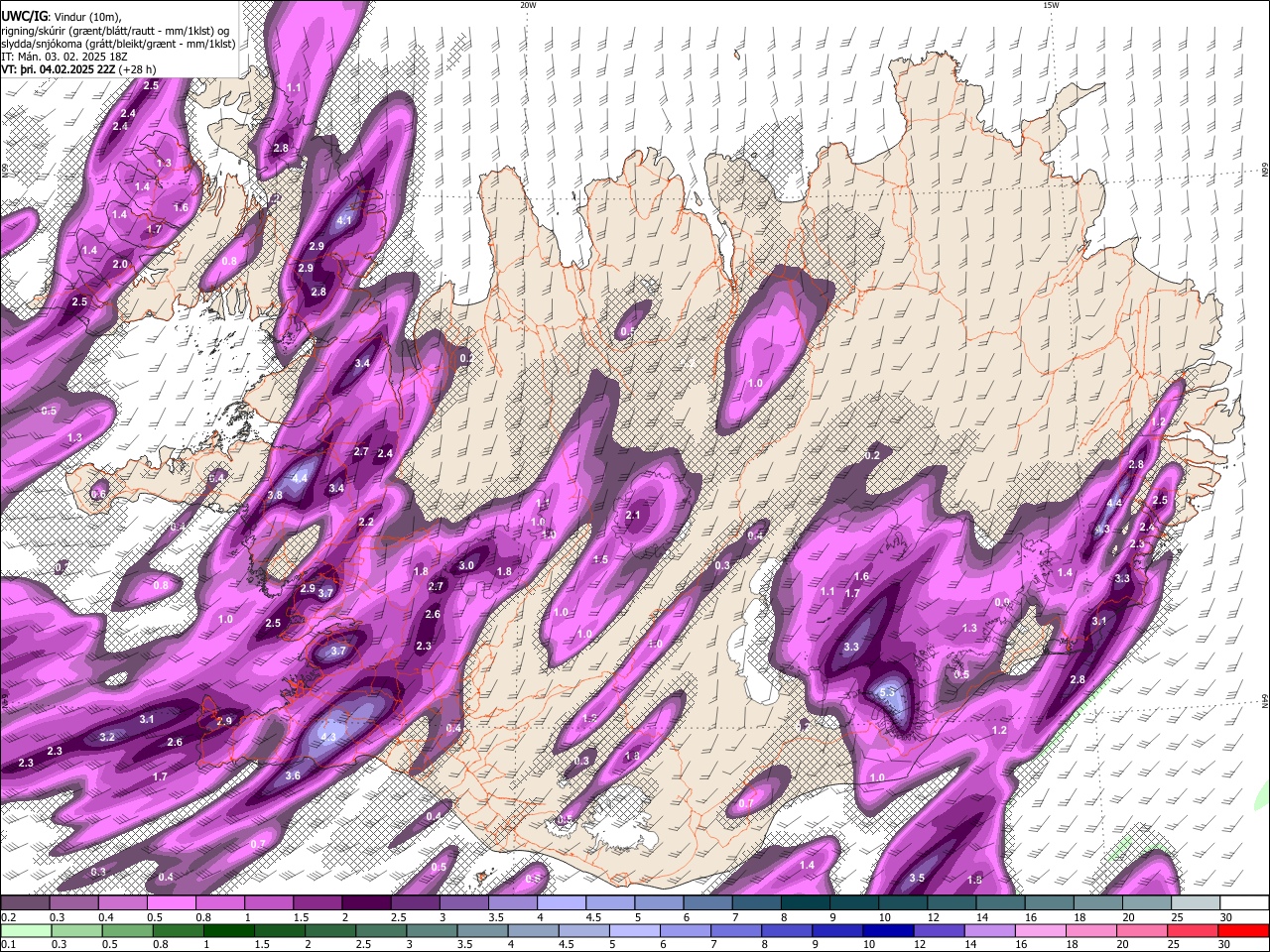This screenshot has height=952, width=1270.
Task: Click the 15W longitude label
Action: [1051, 5]
